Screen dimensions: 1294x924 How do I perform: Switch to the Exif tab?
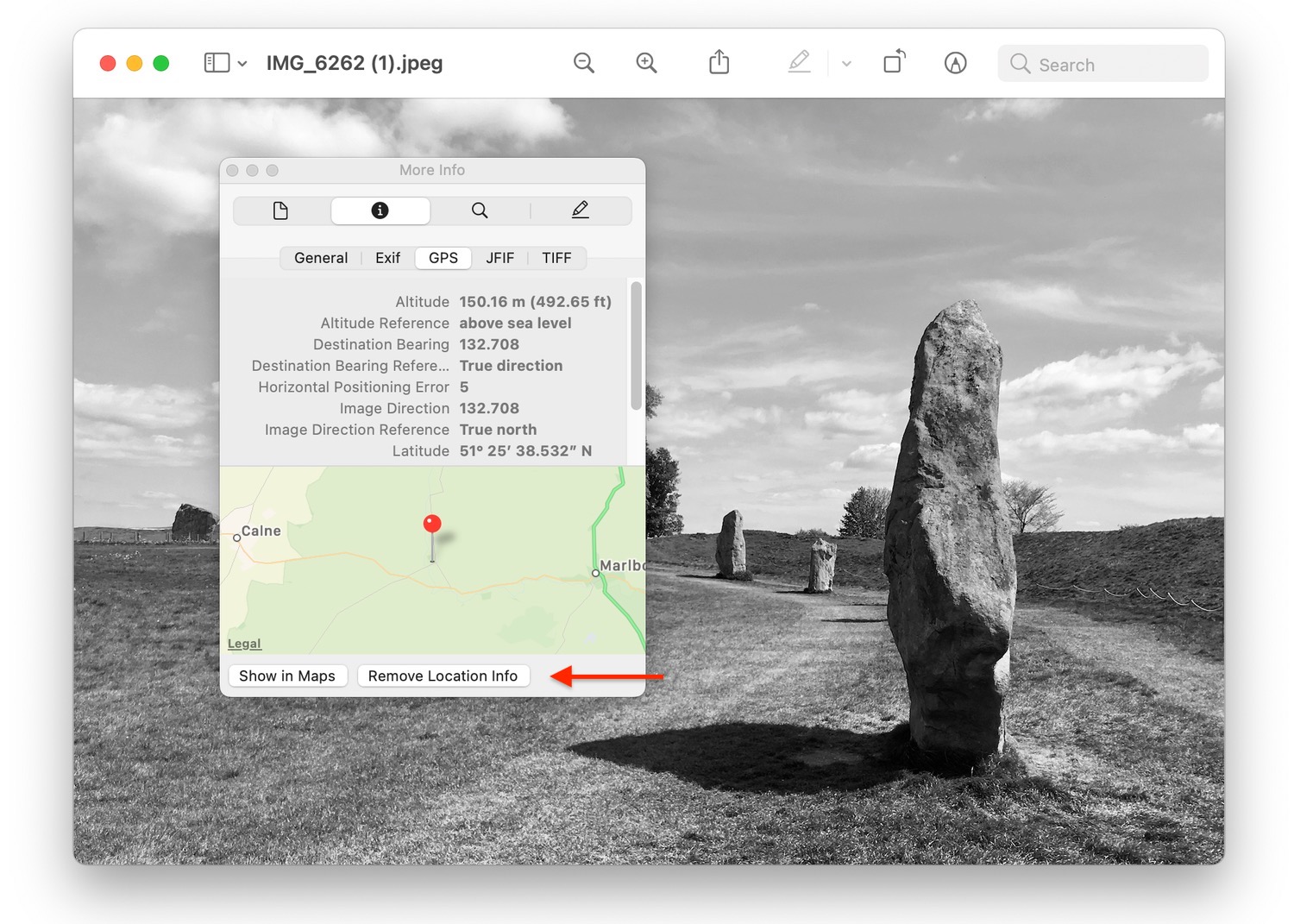click(x=387, y=258)
